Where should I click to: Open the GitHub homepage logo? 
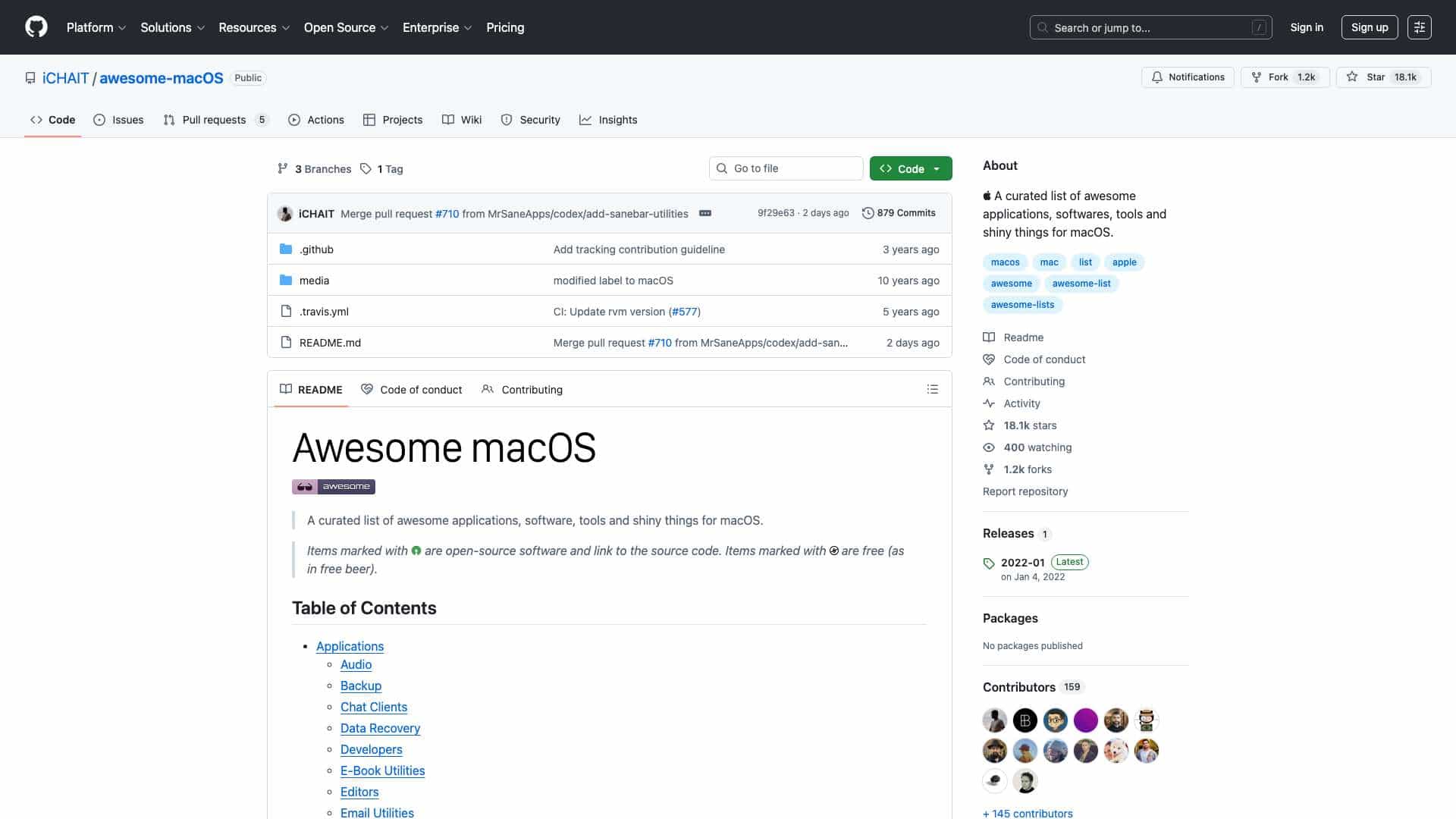pos(36,27)
